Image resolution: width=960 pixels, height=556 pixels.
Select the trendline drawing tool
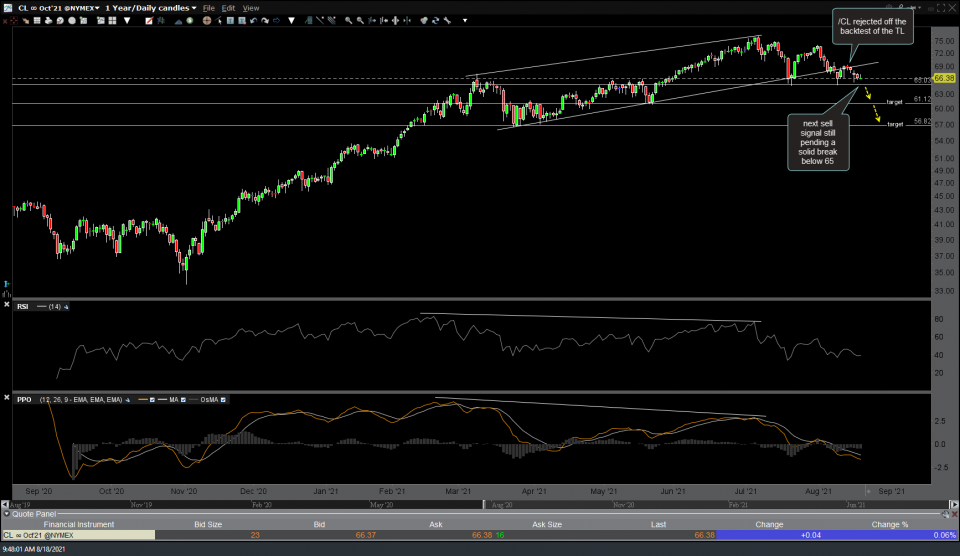click(x=320, y=21)
